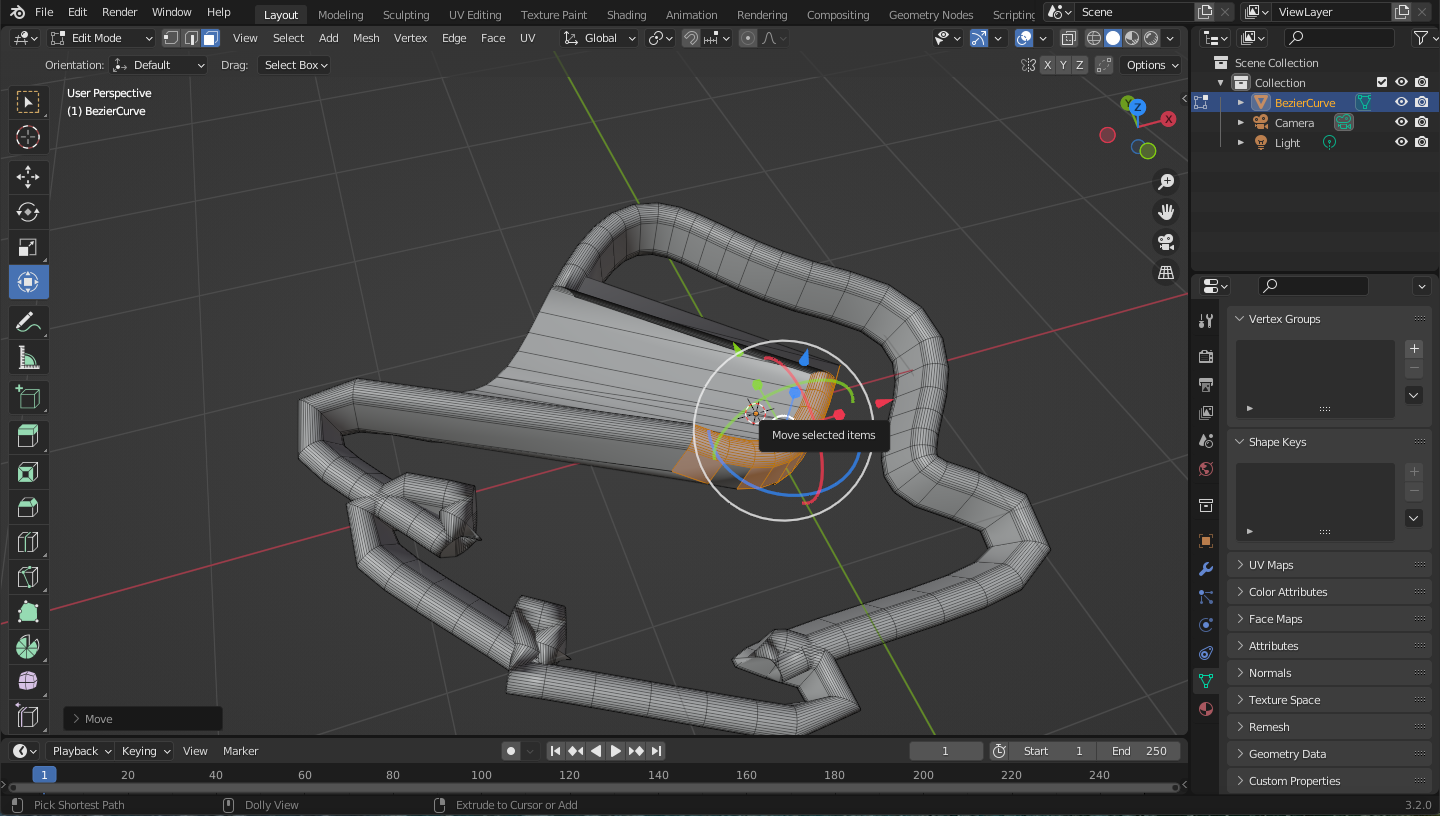This screenshot has width=1440, height=816.
Task: Open the File menu
Action: (44, 12)
